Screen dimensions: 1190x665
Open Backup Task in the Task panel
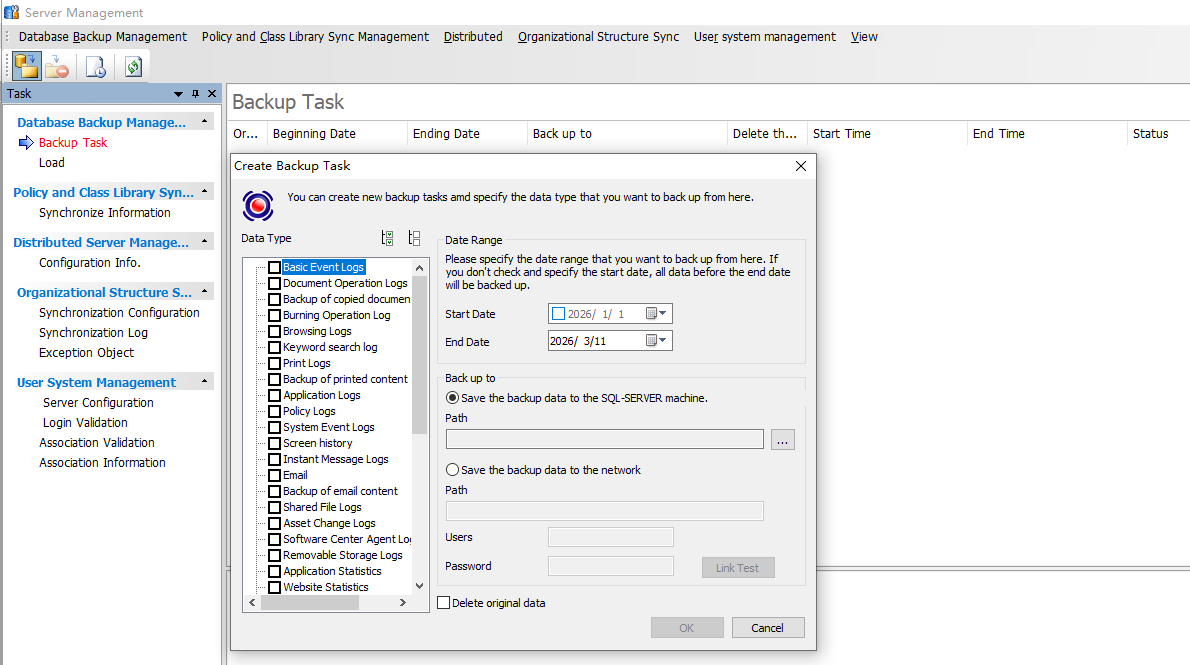(73, 143)
